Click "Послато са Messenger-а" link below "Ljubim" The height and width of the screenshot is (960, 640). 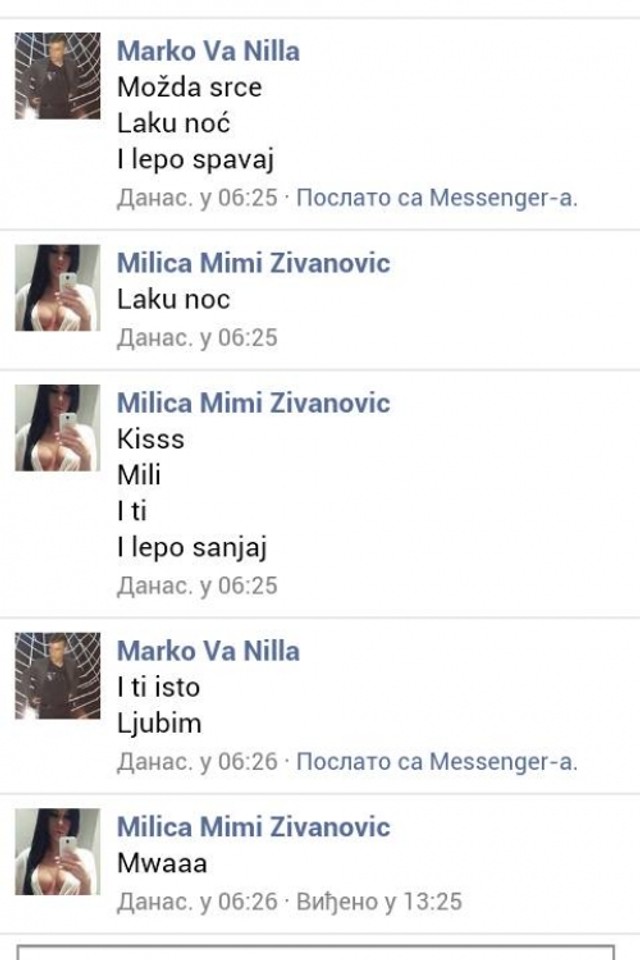[437, 762]
